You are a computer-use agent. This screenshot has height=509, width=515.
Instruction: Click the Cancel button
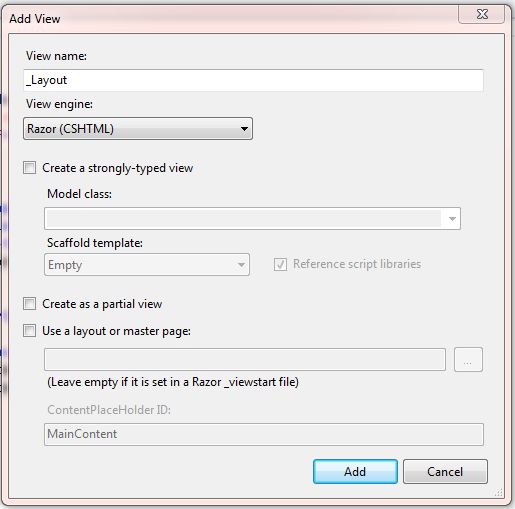445,471
